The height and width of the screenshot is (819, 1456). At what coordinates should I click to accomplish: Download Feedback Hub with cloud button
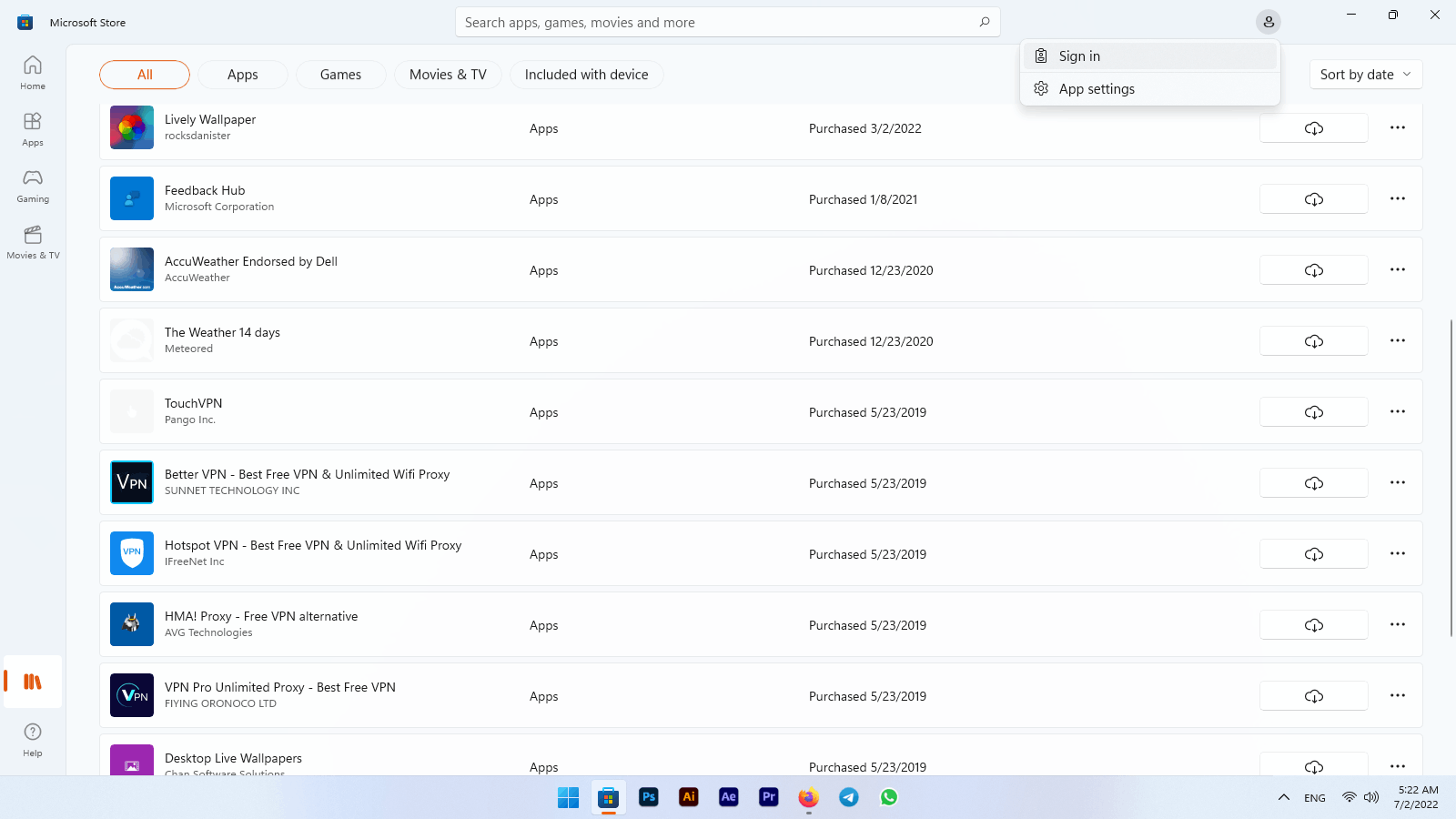(1313, 199)
